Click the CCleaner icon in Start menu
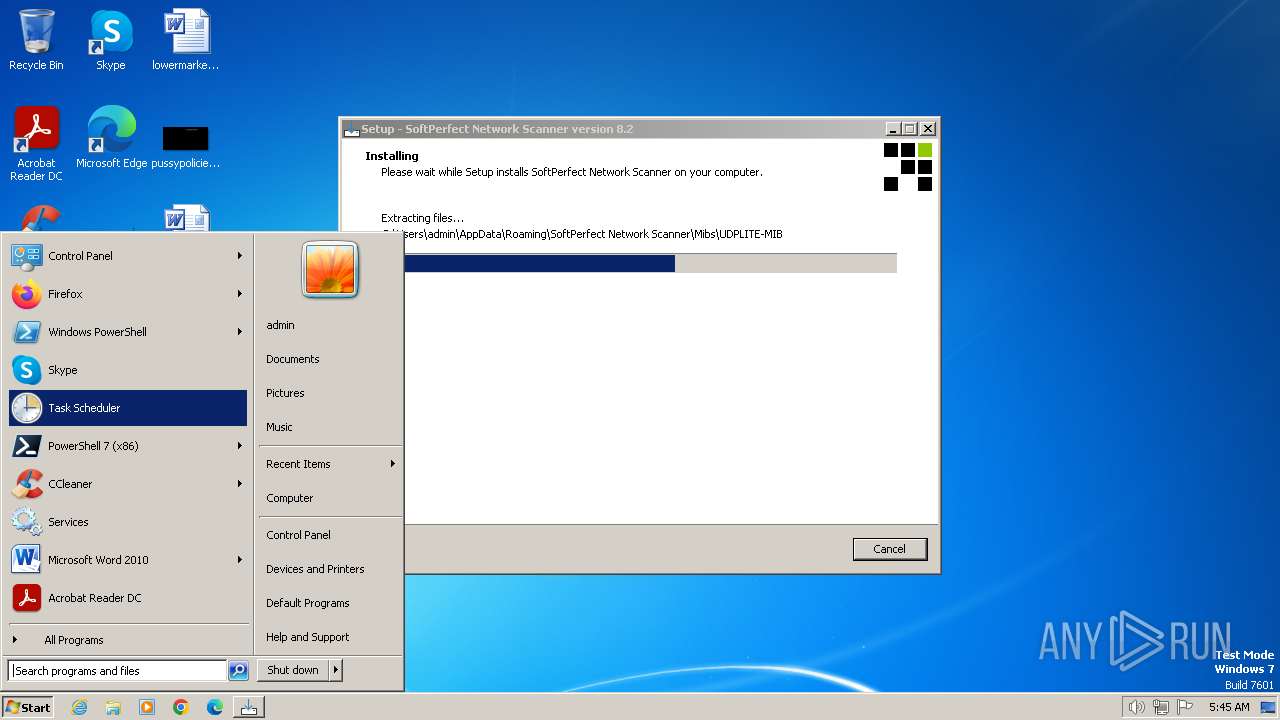Image resolution: width=1280 pixels, height=720 pixels. click(x=27, y=484)
